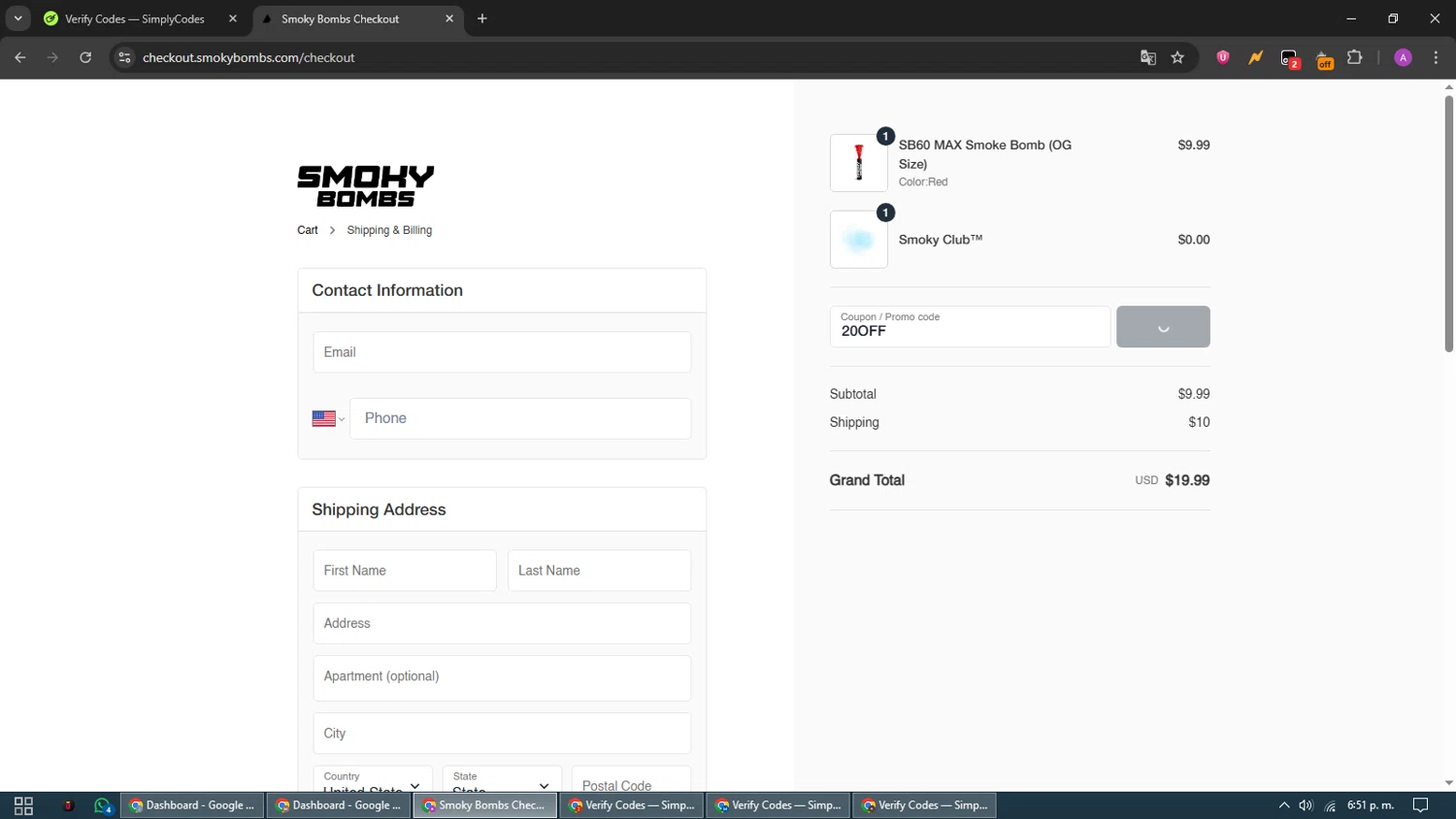This screenshot has width=1456, height=819.
Task: Click the coupon apply button
Action: click(1163, 326)
